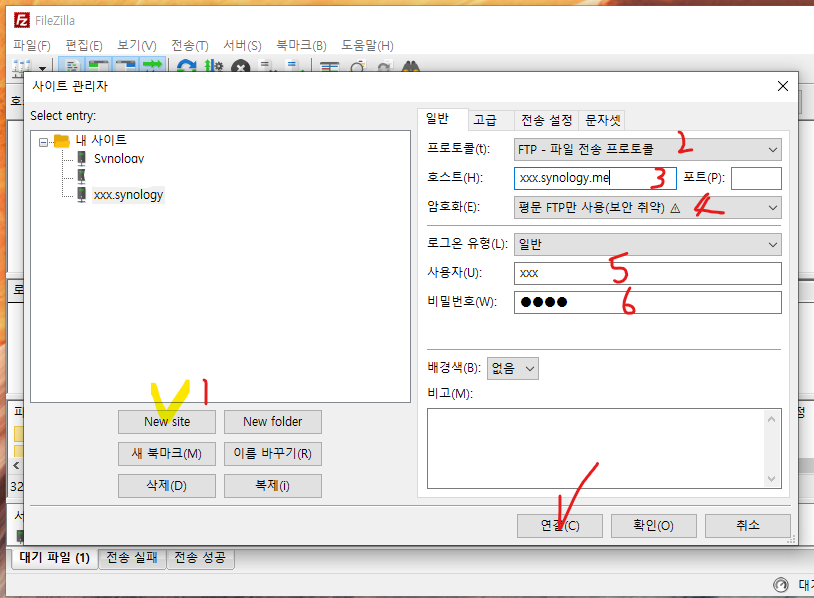Click the 내 사이트 folder icon
The height and width of the screenshot is (598, 814).
[61, 140]
